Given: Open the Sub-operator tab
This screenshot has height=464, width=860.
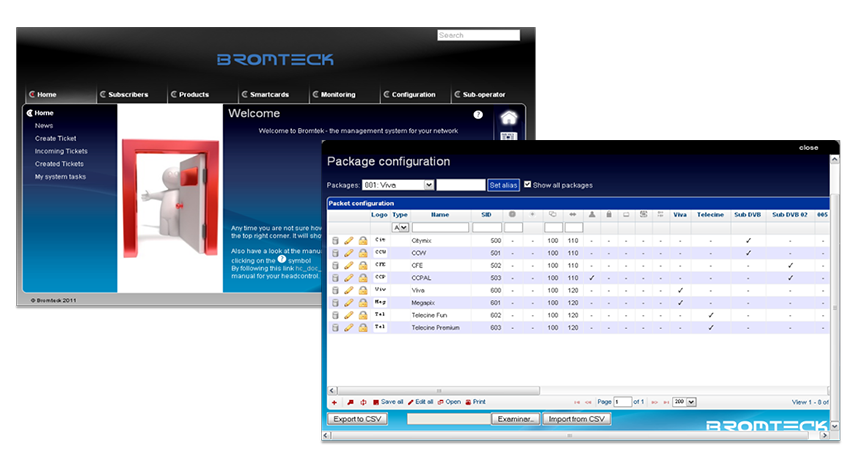Looking at the screenshot, I should click(x=480, y=94).
